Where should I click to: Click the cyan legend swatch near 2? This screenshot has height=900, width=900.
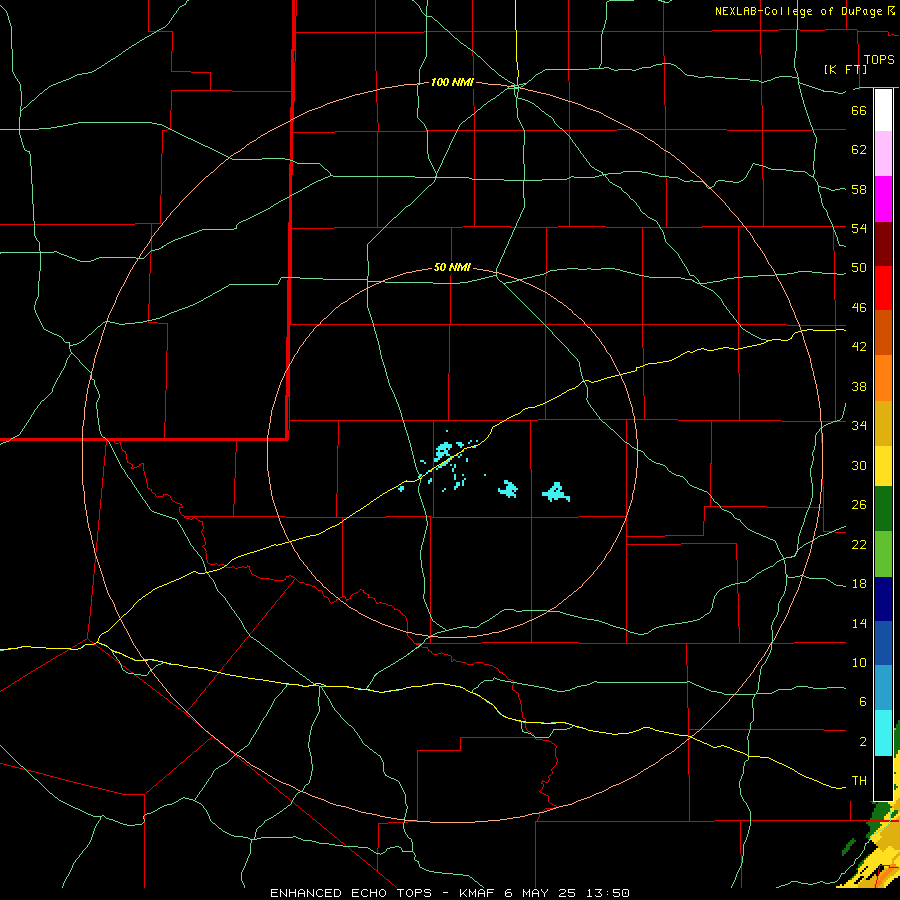coord(883,733)
